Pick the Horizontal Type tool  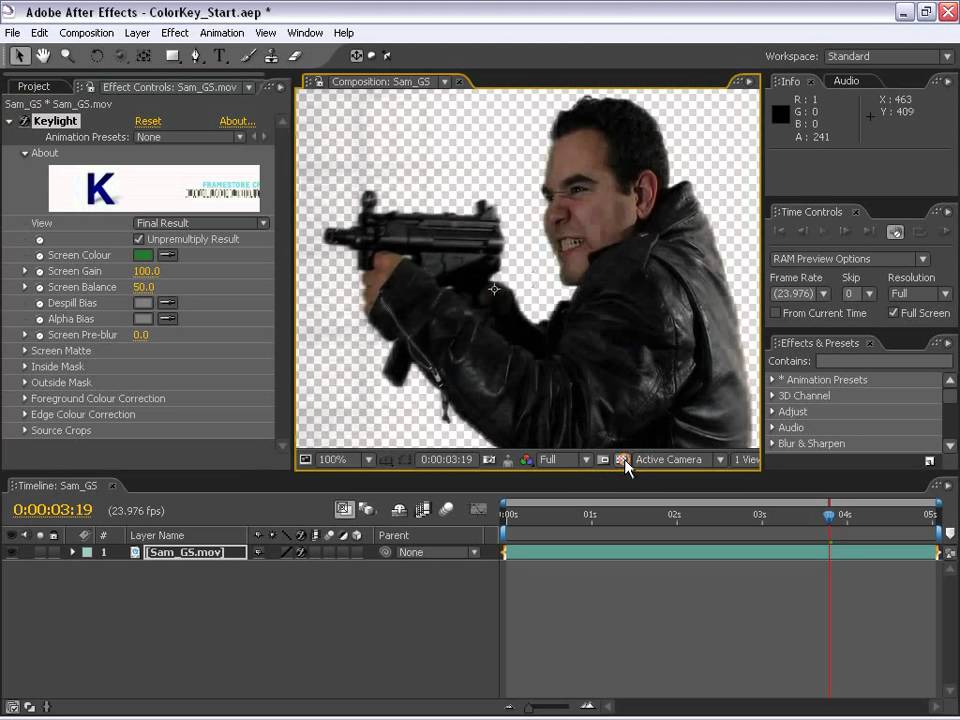pyautogui.click(x=219, y=56)
